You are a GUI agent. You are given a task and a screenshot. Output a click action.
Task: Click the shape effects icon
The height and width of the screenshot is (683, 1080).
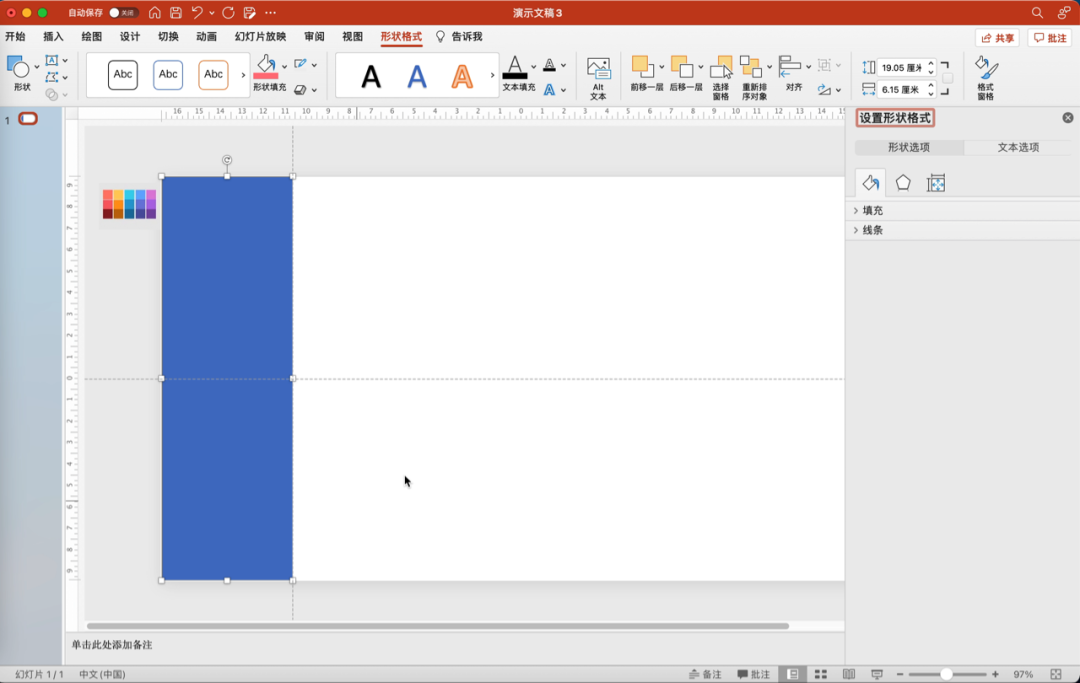pyautogui.click(x=300, y=90)
